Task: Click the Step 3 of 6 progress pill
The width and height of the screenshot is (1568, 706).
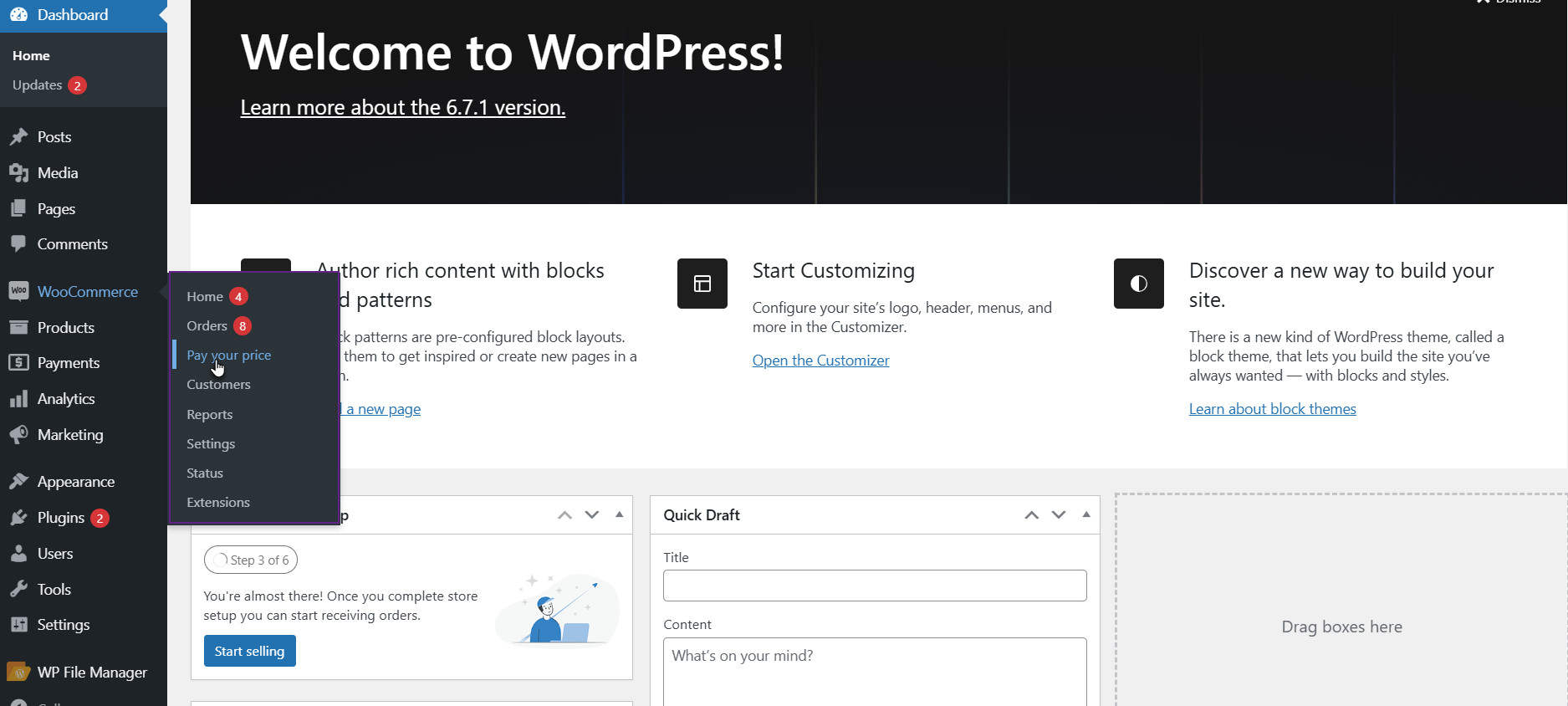Action: point(251,560)
